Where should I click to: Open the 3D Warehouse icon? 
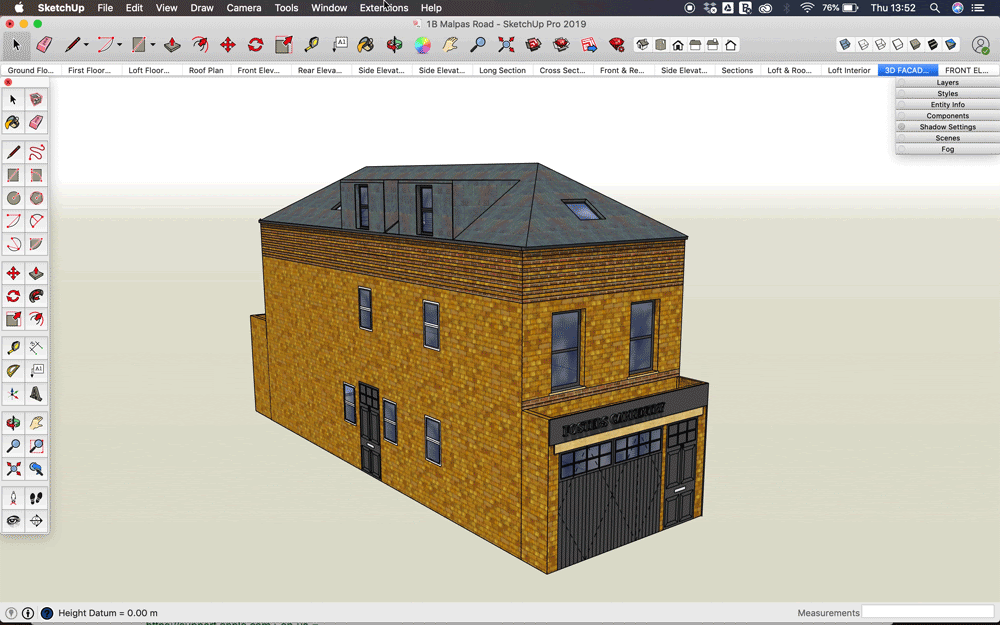tap(534, 45)
